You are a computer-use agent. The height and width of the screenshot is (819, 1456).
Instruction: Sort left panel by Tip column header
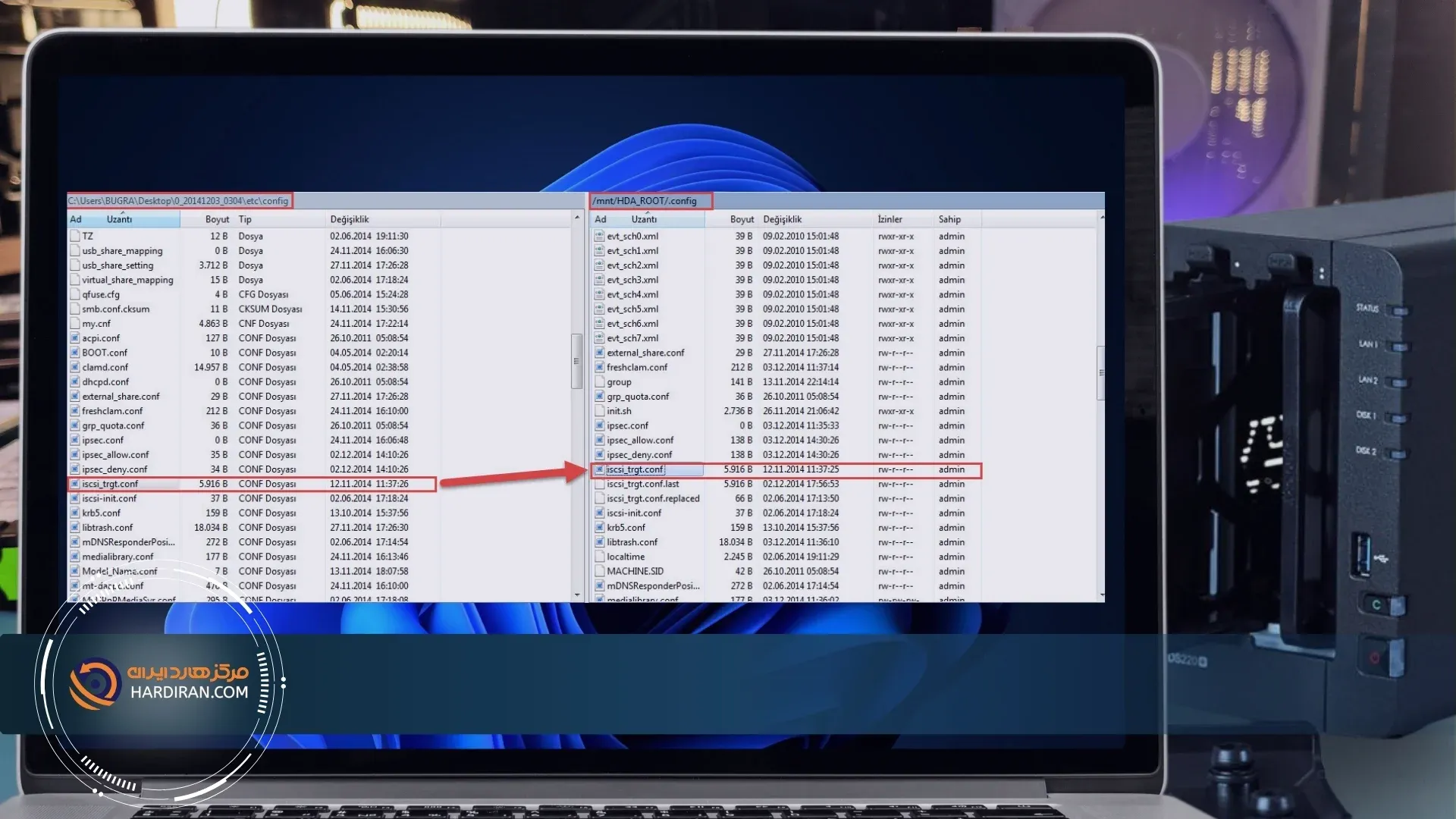click(245, 219)
